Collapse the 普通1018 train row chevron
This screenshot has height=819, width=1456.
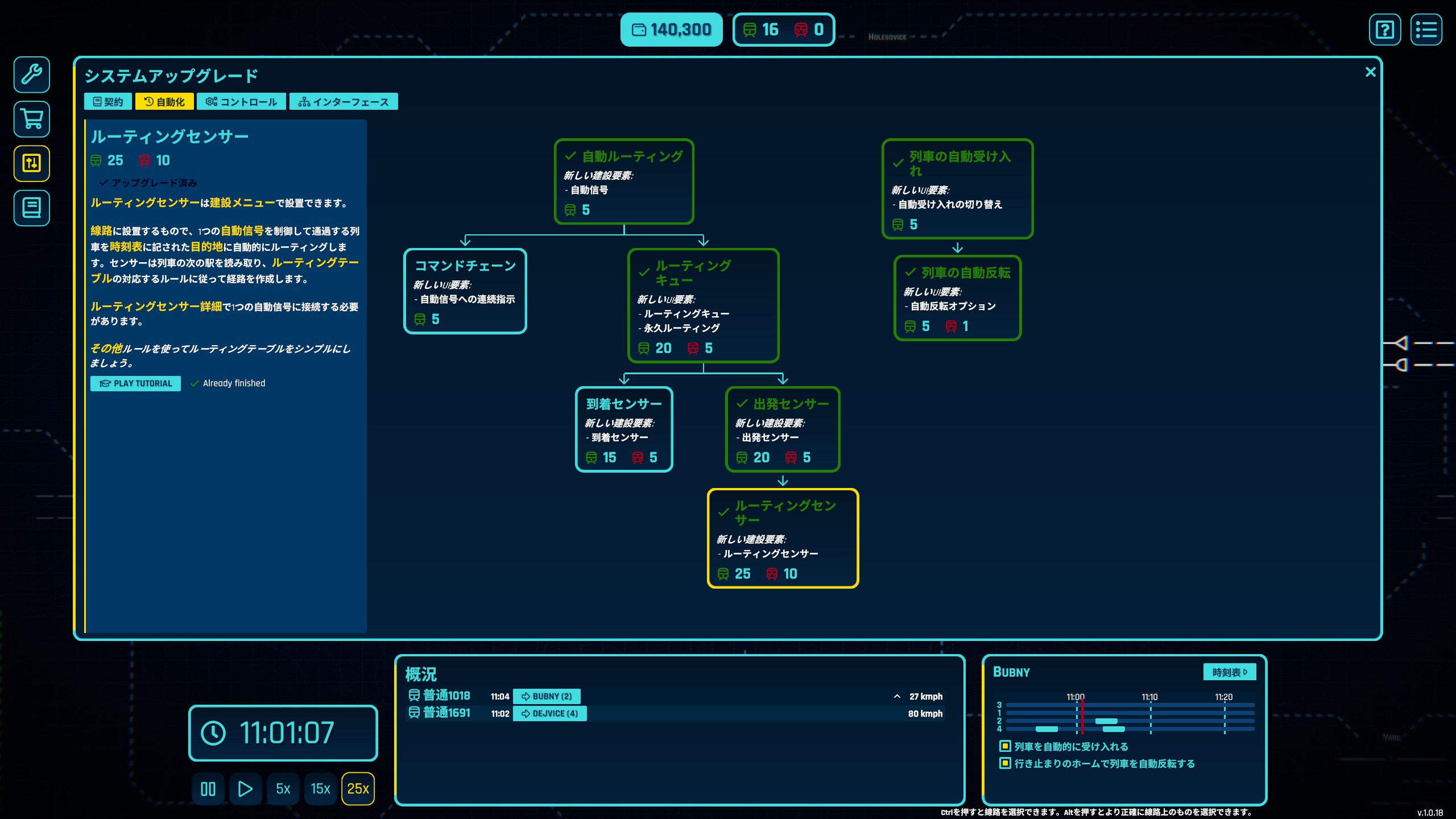897,696
